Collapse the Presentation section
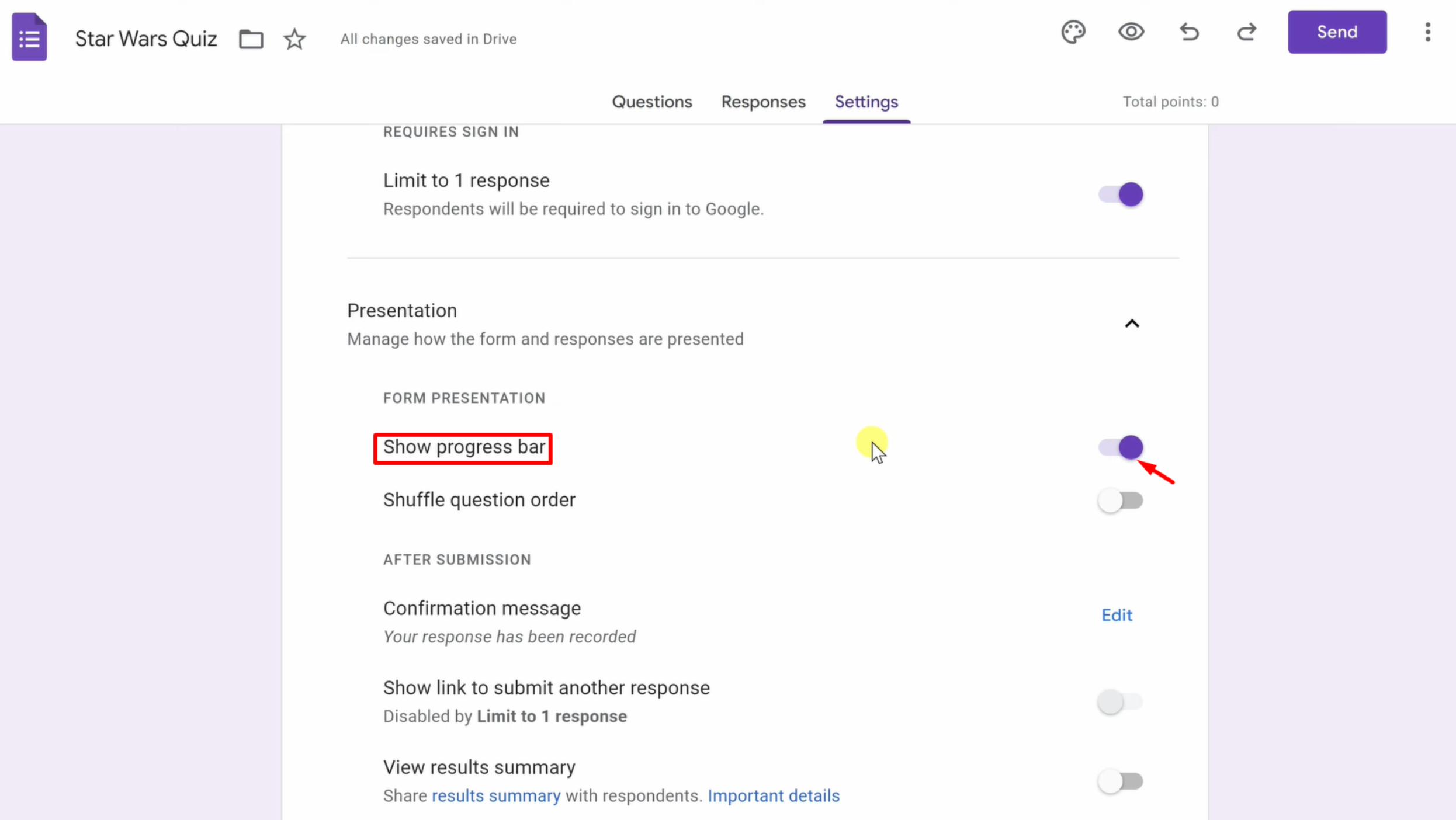1456x820 pixels. 1132,324
